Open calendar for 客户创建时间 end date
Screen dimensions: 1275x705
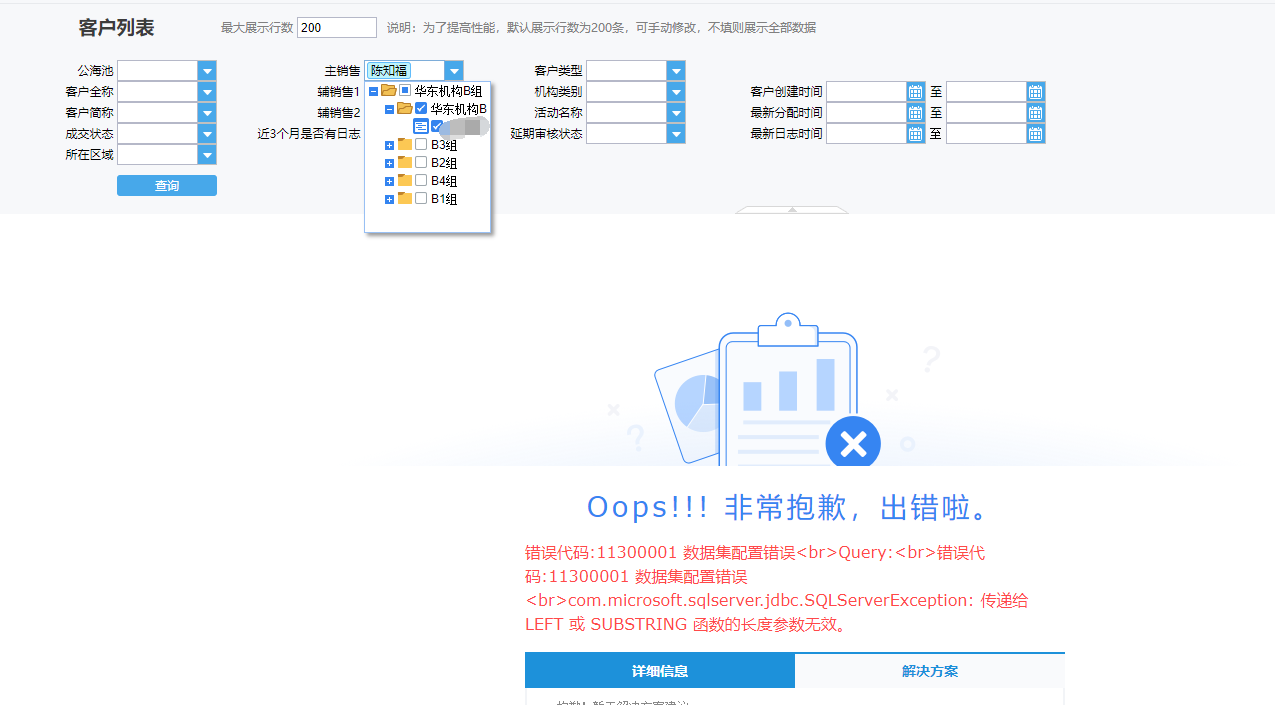1036,92
